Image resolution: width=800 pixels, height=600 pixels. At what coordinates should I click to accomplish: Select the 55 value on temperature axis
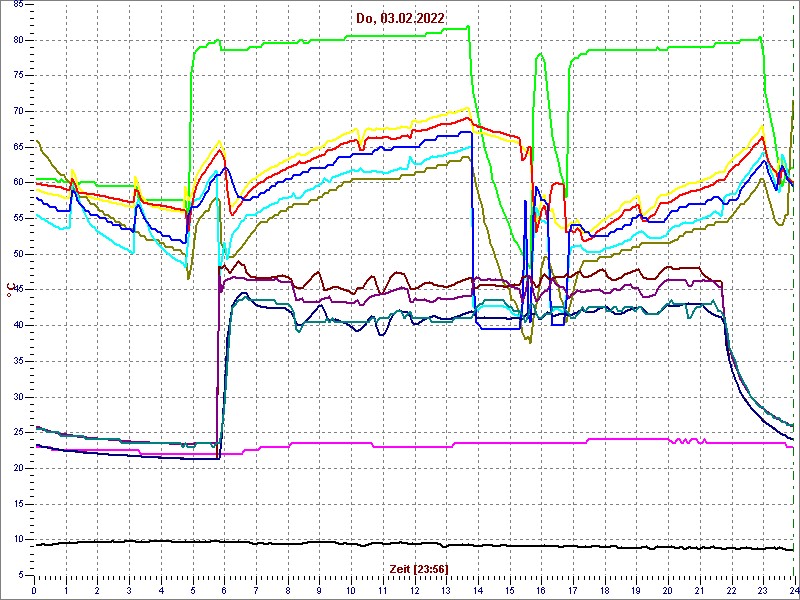tap(17, 219)
